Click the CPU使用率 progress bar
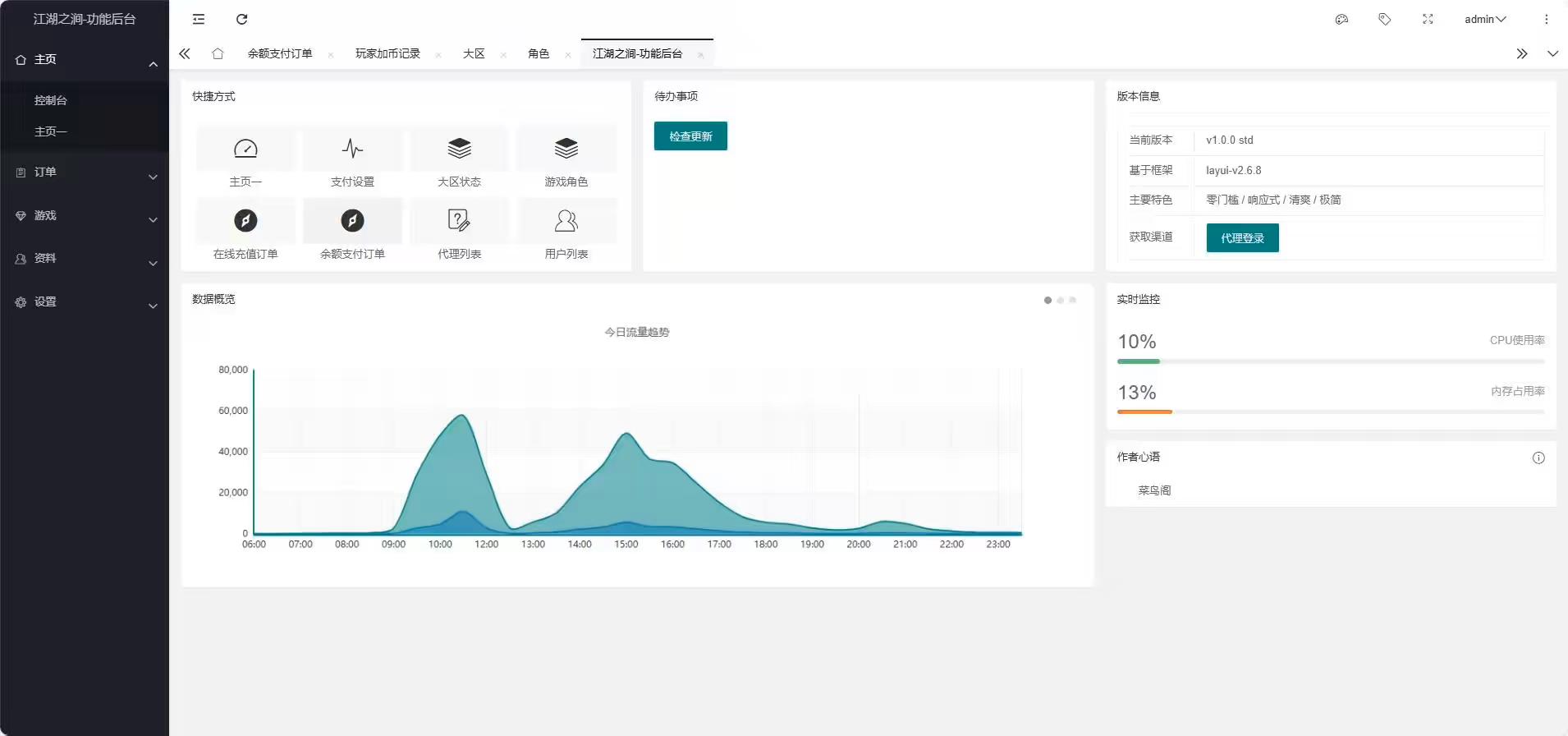1568x736 pixels. pos(1330,361)
